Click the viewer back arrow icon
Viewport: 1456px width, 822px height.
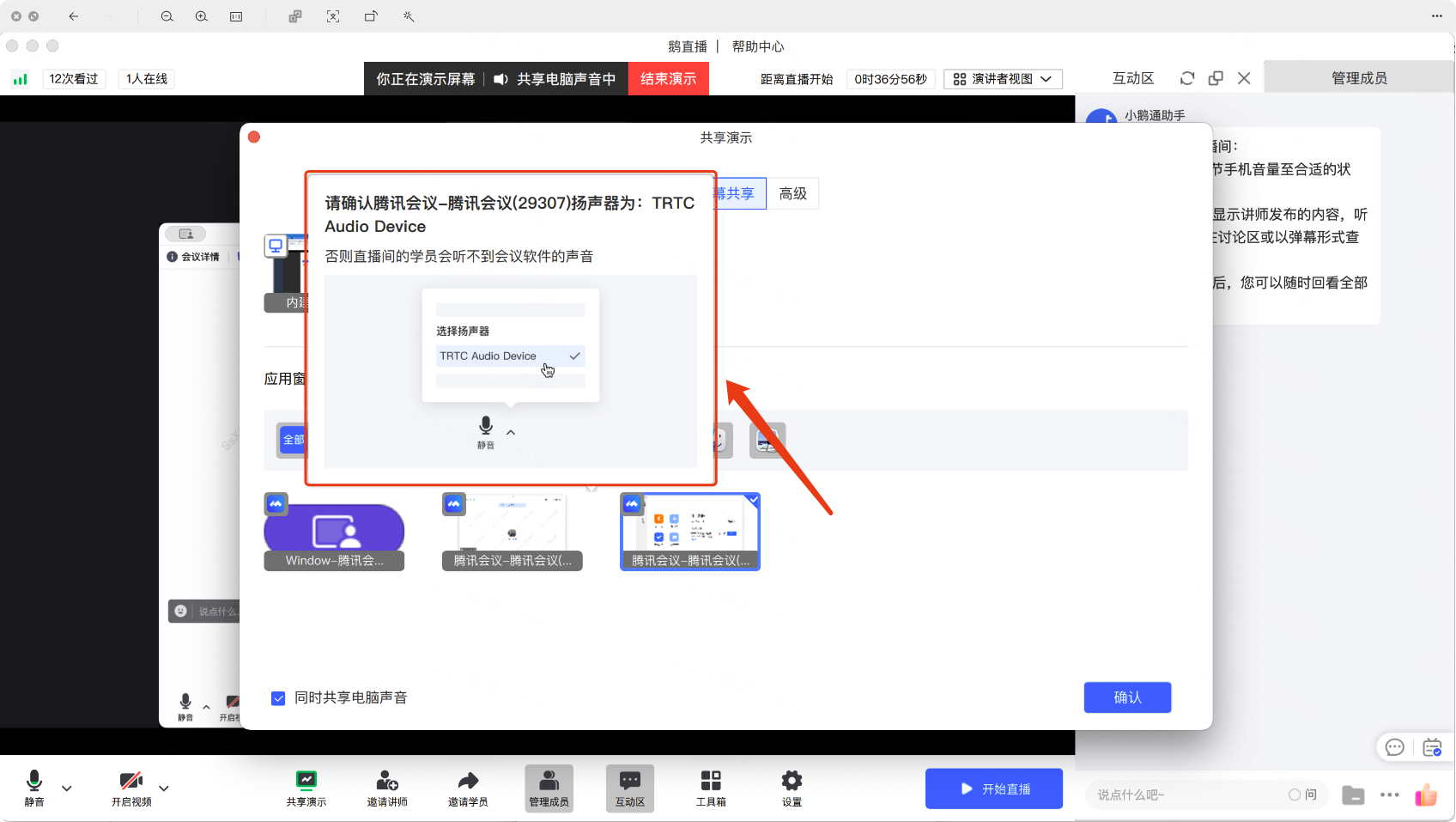click(74, 16)
